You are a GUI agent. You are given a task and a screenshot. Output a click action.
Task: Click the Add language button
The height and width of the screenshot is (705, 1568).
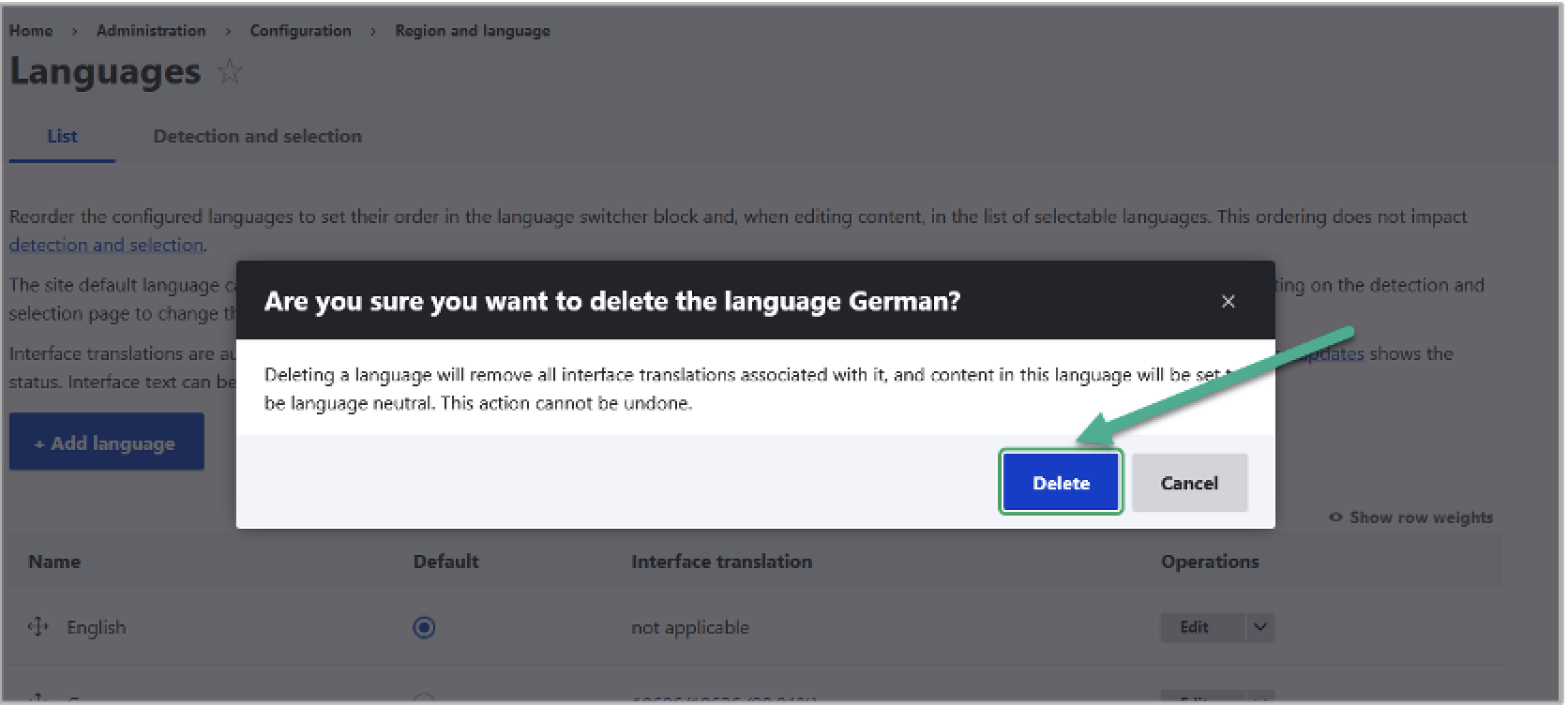(x=106, y=442)
